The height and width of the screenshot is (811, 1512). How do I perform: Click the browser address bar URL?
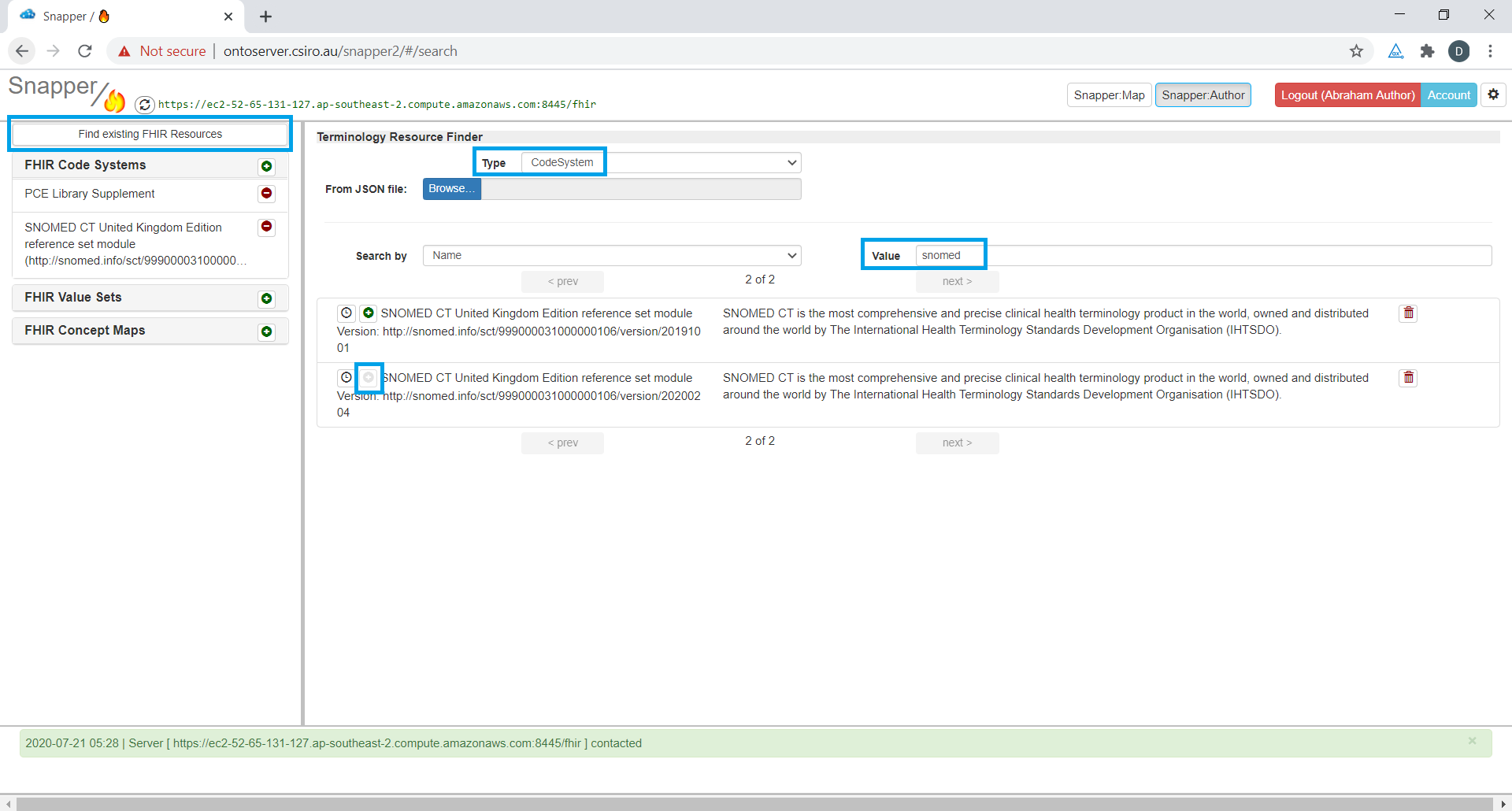[340, 51]
